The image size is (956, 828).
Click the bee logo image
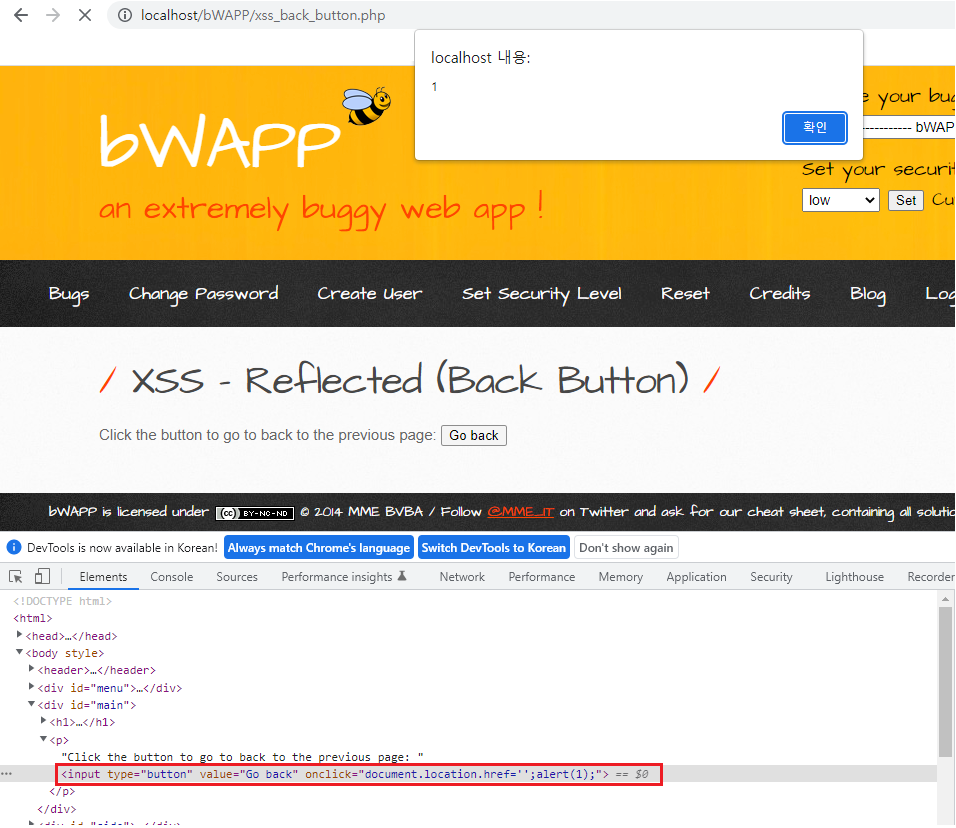(366, 105)
